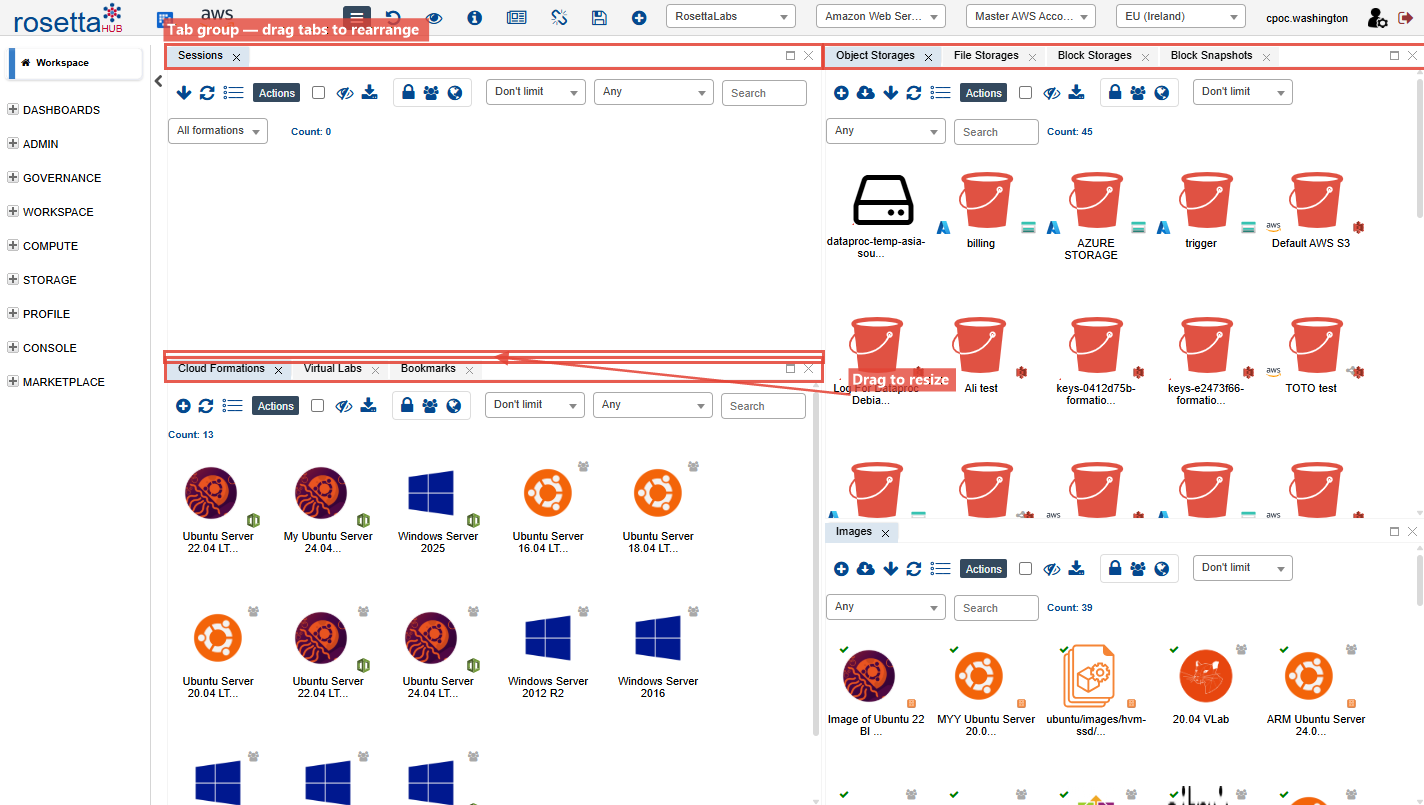Click the Search field in Object Storages panel

point(995,132)
